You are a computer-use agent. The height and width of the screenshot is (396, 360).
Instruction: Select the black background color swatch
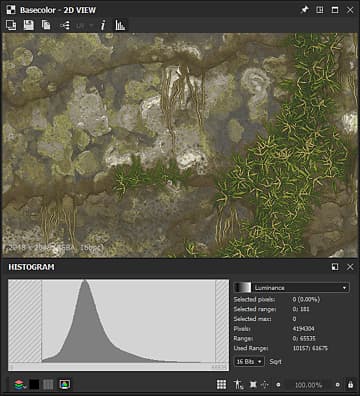point(34,385)
